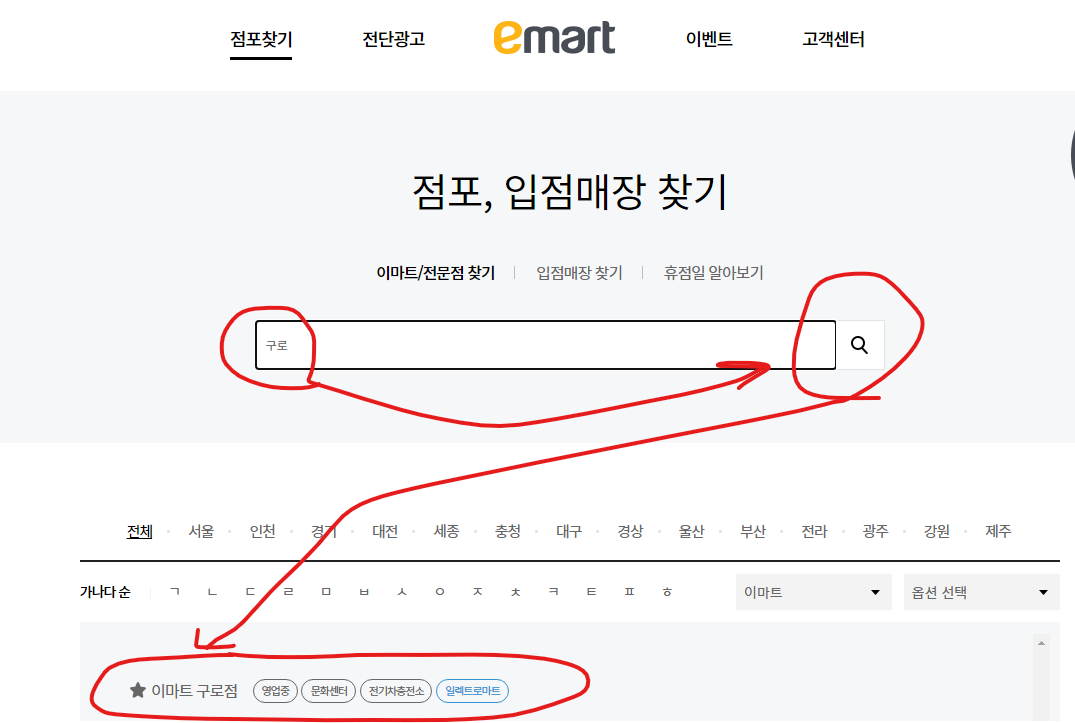Choose the ㅌ consonant filter
The image size is (1075, 723).
(592, 591)
